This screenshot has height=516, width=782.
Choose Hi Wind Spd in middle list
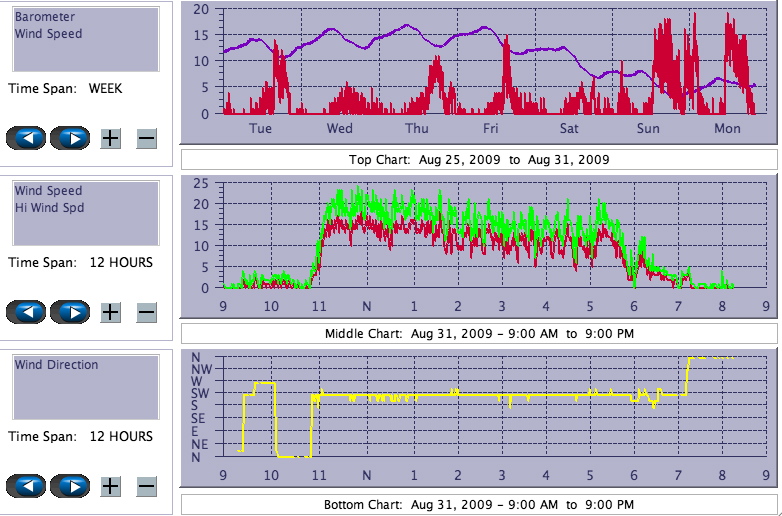click(49, 207)
